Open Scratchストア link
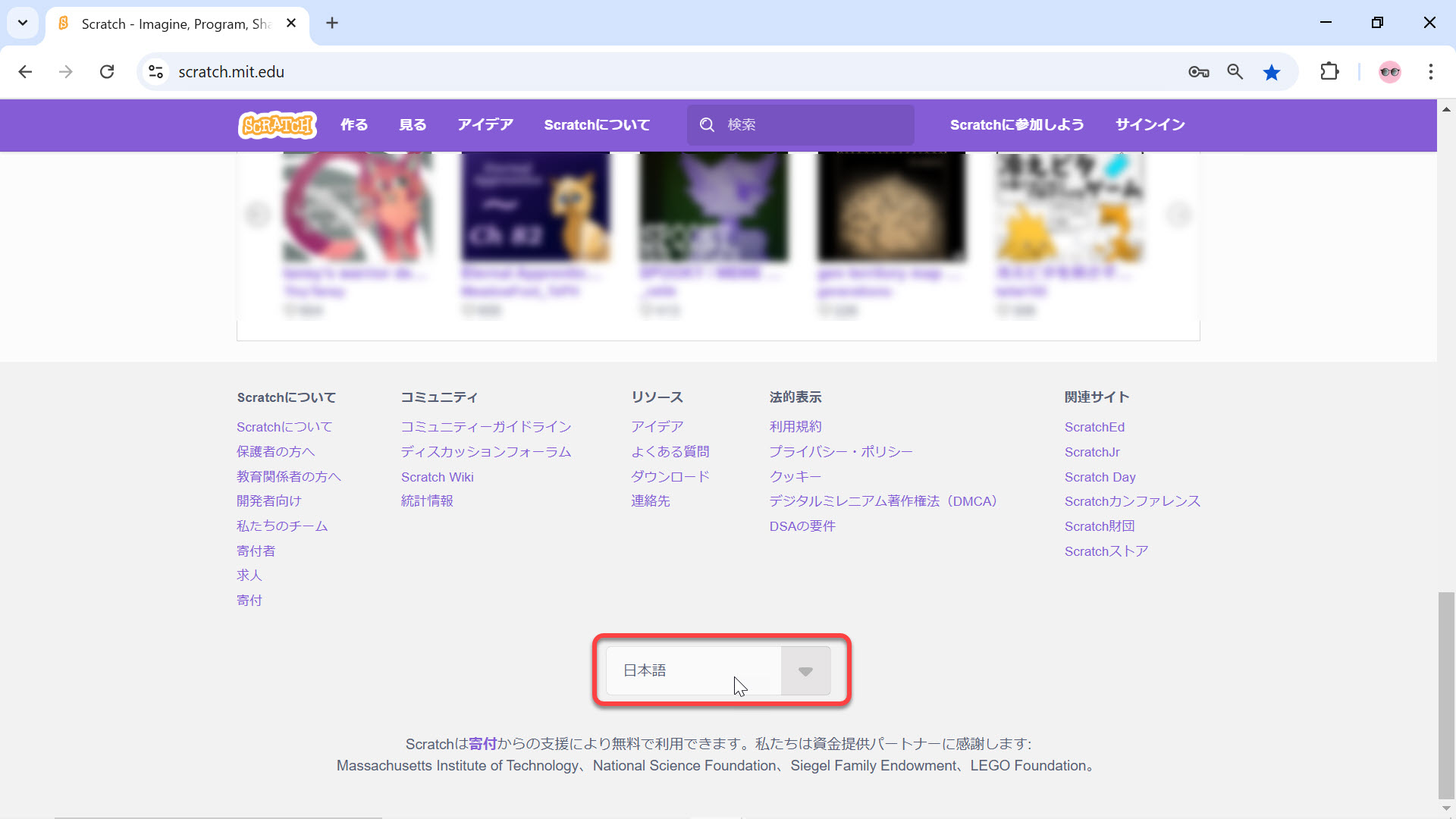The image size is (1456, 819). point(1106,551)
